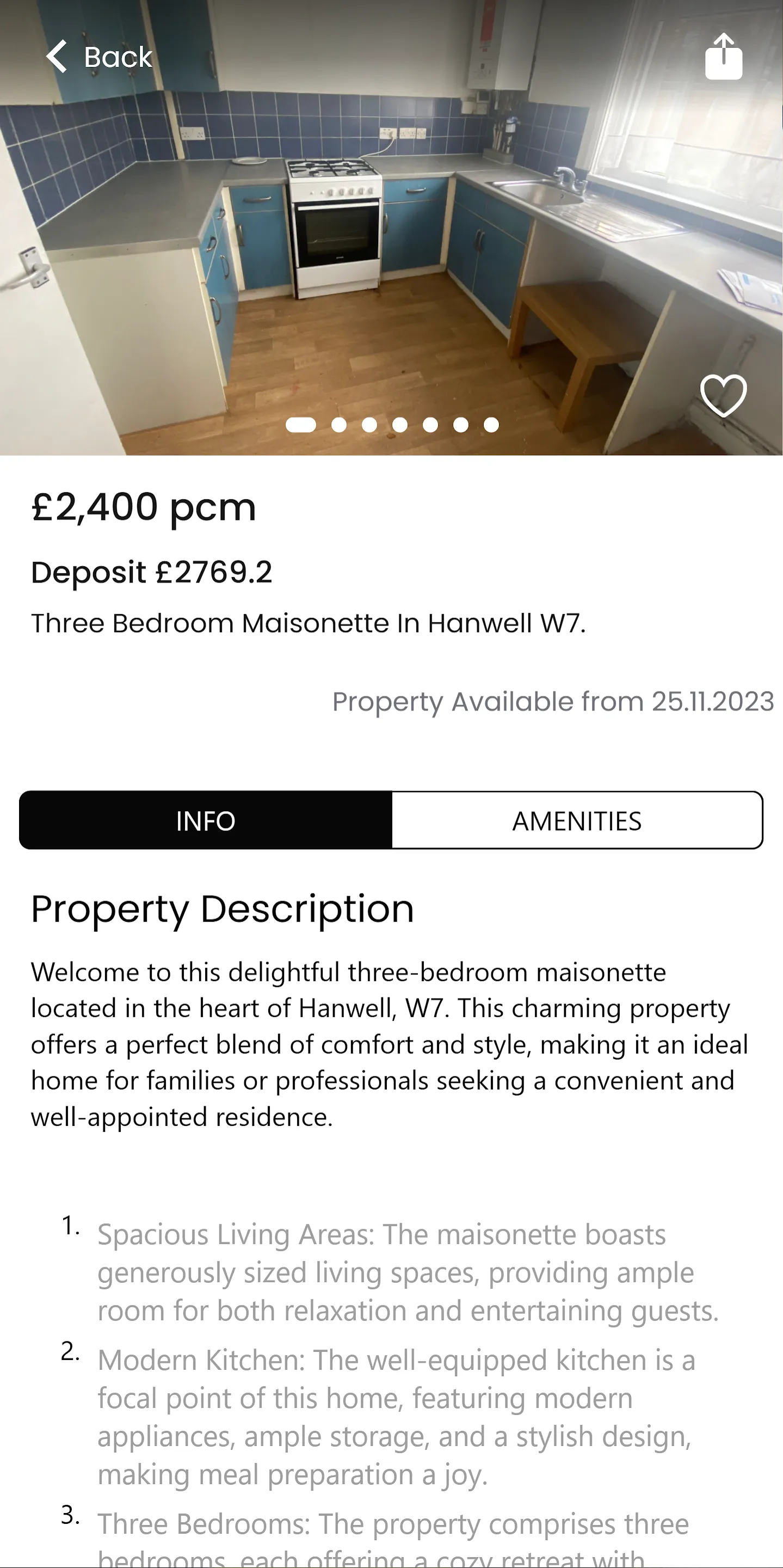Viewport: 783px width, 1568px height.
Task: Tap the Property Available from 25.11.2023 text
Action: (x=553, y=702)
